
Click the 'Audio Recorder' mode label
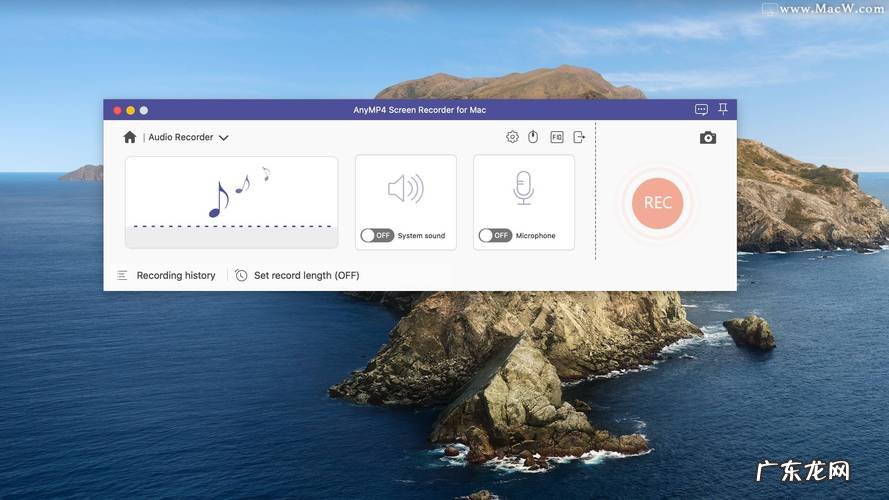pos(180,137)
